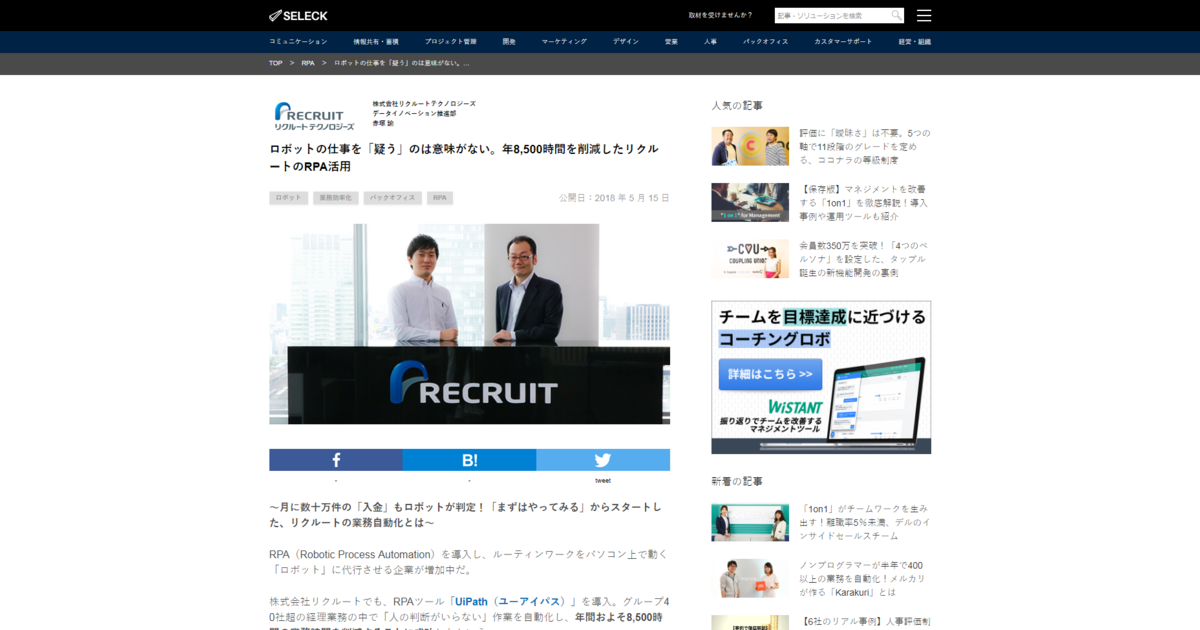This screenshot has width=1200, height=630.
Task: Open the thumbnail of the ココナラ grading article
Action: [750, 146]
